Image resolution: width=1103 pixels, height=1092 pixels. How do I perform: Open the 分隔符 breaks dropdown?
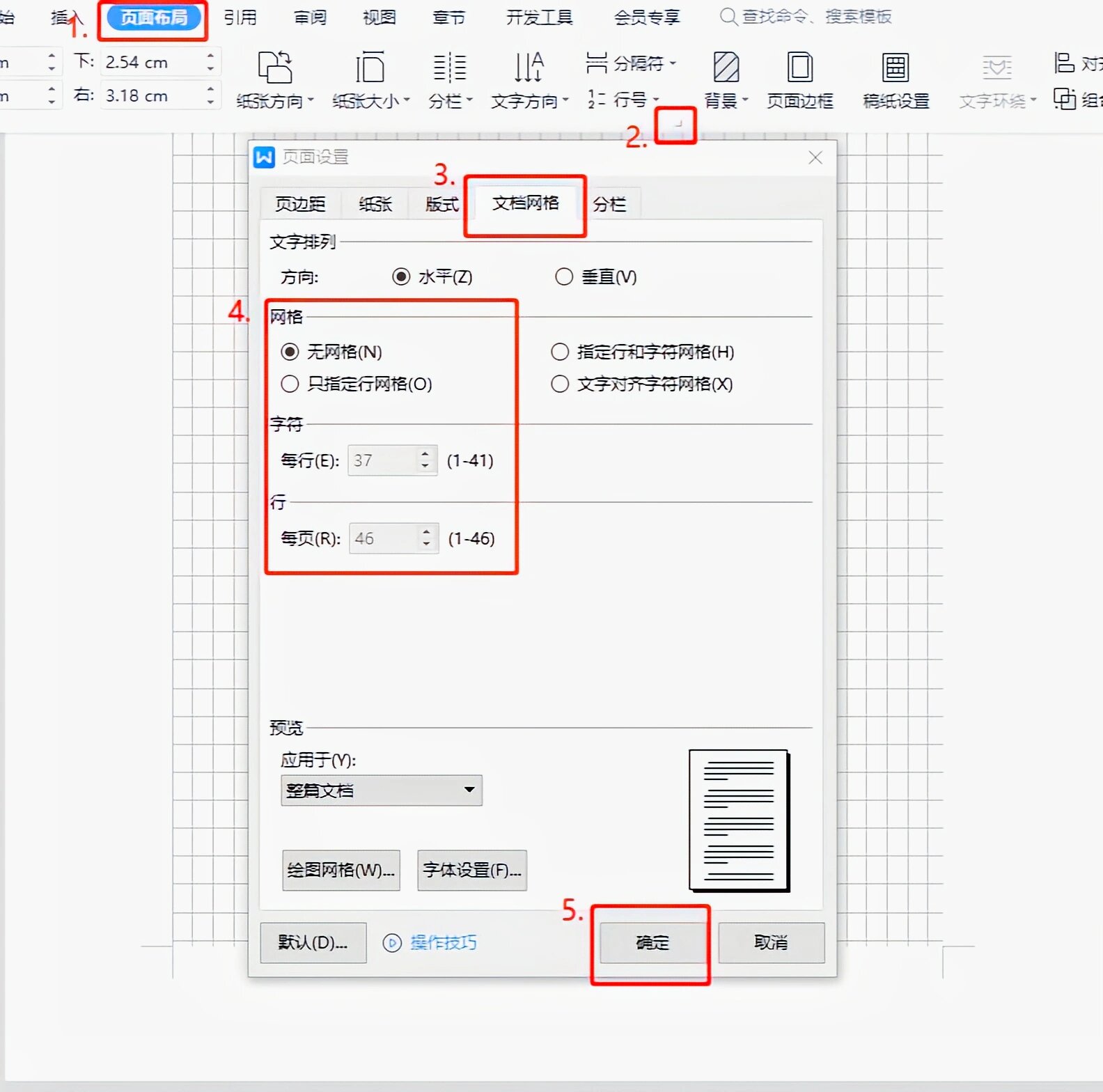click(631, 64)
